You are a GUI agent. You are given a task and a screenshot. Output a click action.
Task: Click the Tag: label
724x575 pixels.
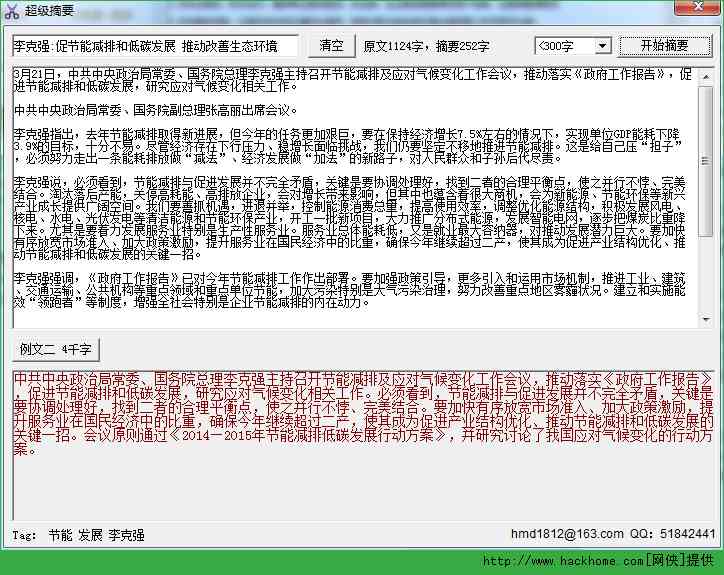click(24, 535)
